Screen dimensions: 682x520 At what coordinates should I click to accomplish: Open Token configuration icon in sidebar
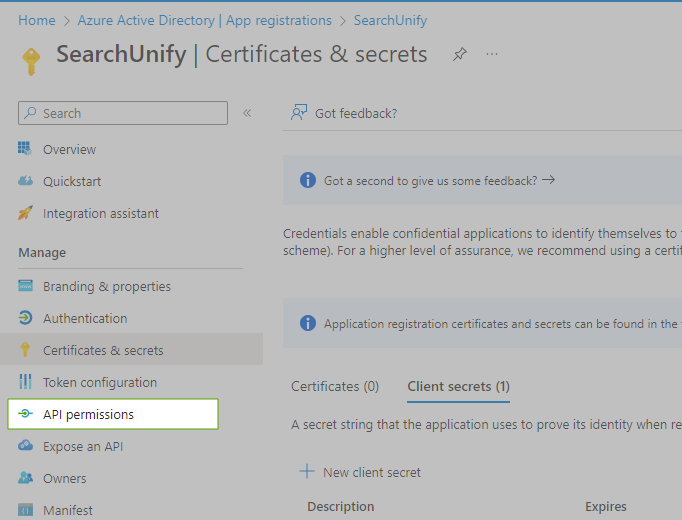tap(26, 382)
